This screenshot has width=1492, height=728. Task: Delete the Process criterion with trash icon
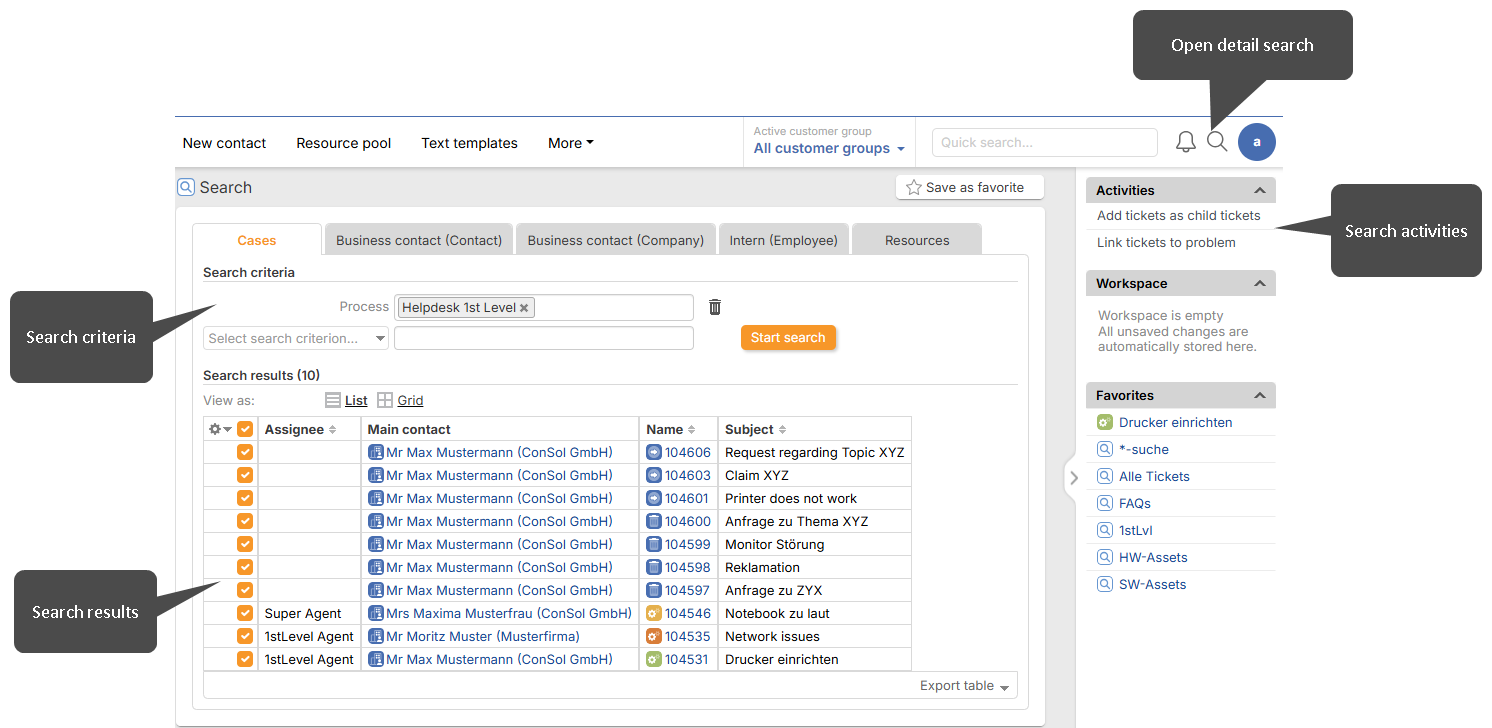click(x=715, y=307)
